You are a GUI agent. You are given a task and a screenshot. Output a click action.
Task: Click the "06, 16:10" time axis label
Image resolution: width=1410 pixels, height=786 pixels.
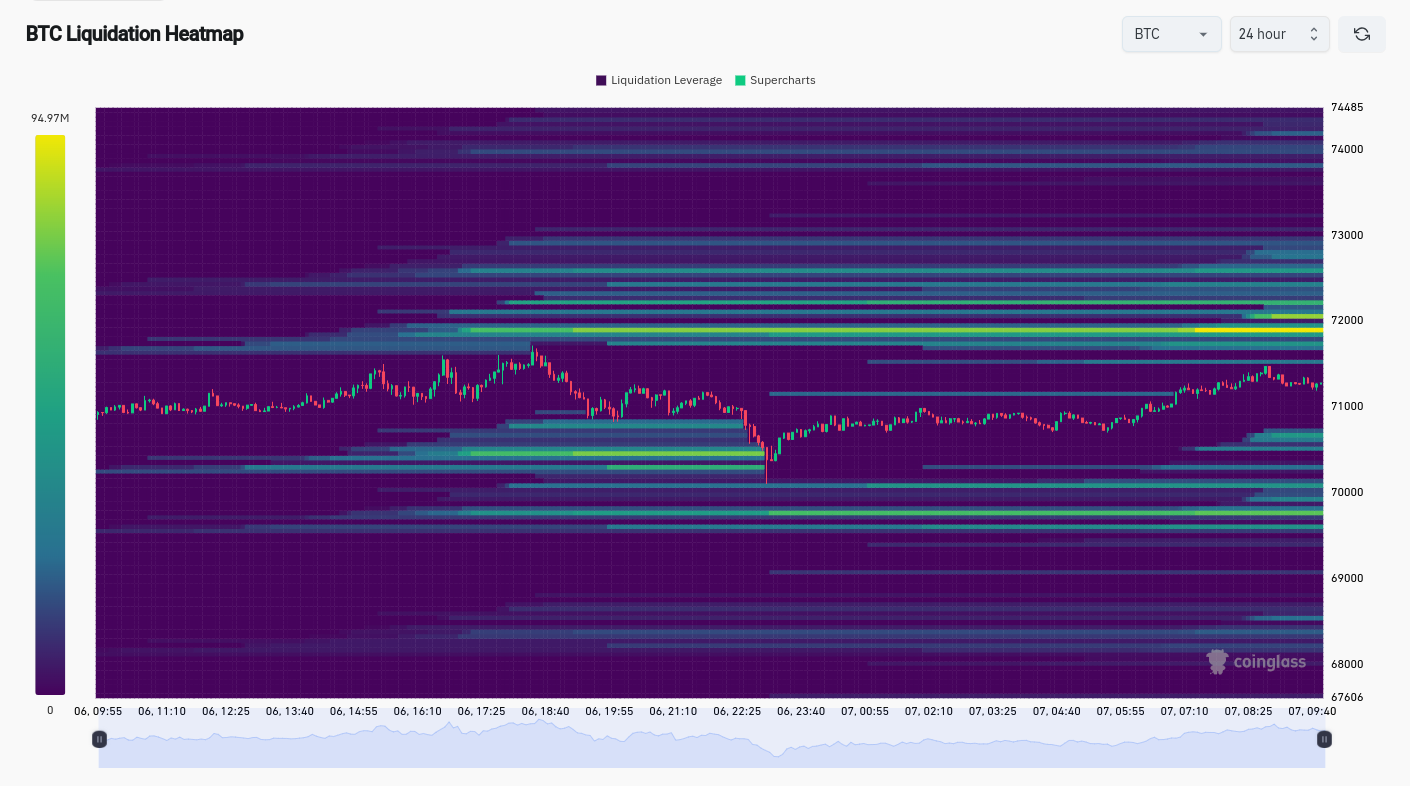(x=418, y=711)
